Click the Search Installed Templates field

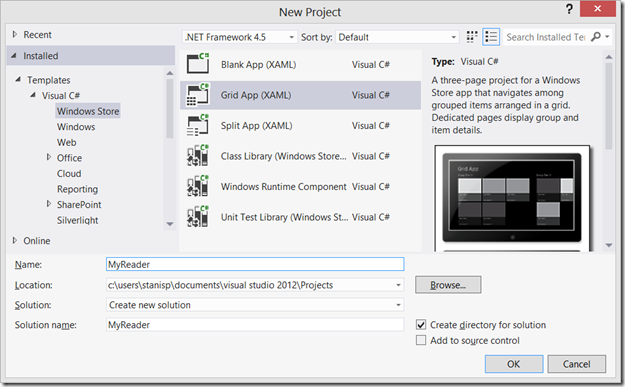coord(546,37)
